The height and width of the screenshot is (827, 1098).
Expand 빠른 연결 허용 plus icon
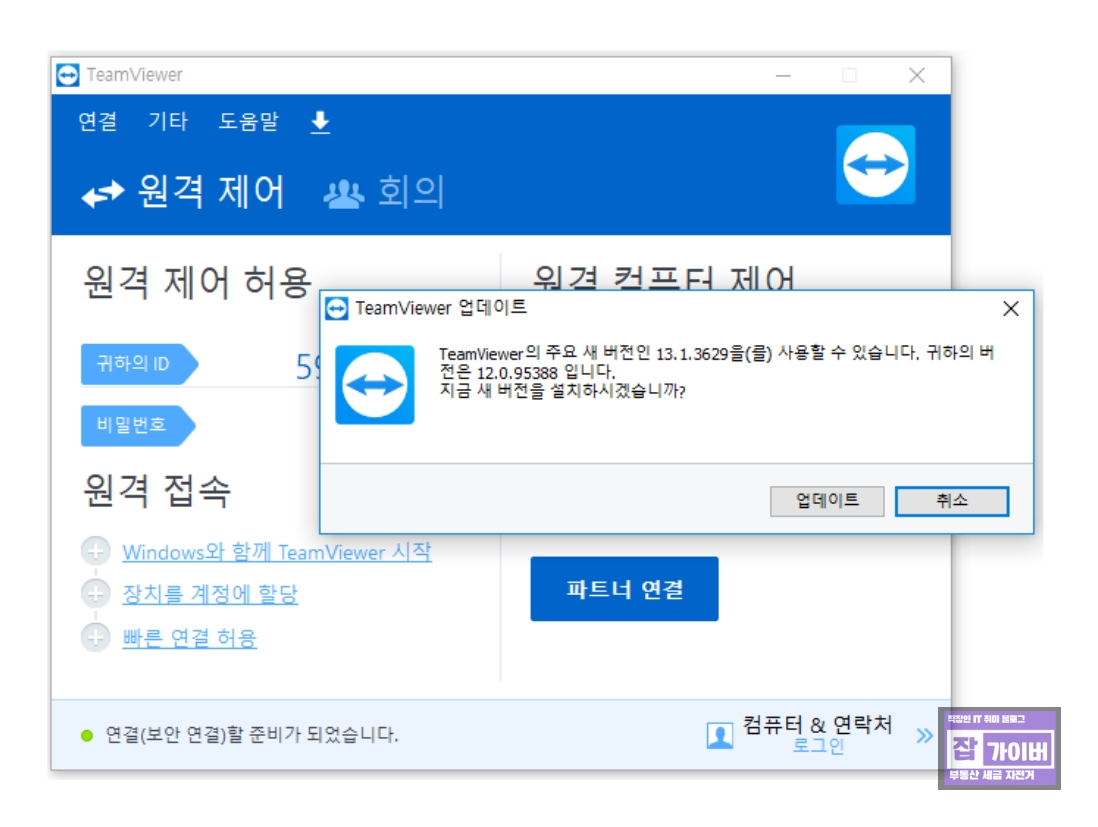[x=95, y=637]
